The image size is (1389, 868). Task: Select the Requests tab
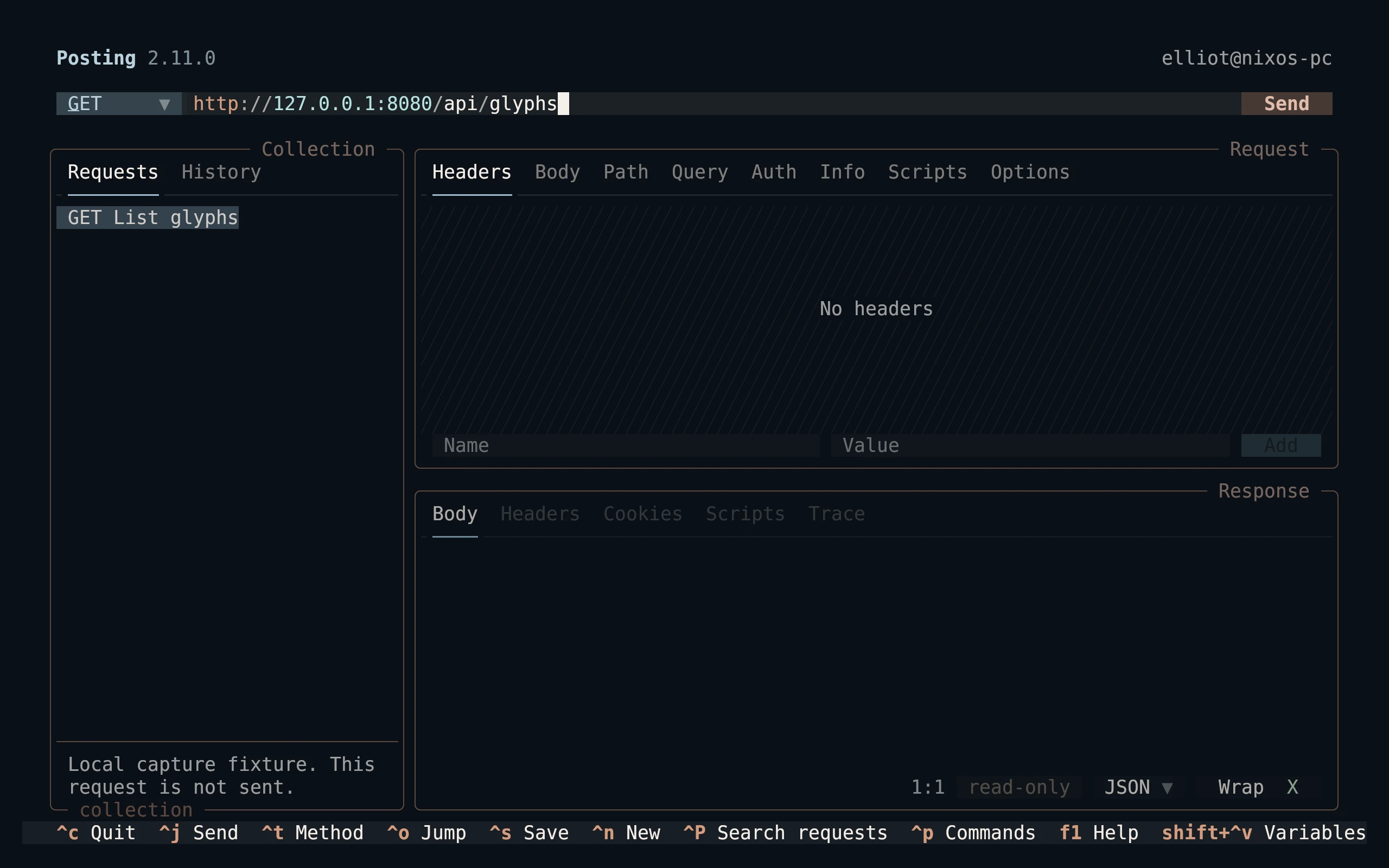point(113,172)
